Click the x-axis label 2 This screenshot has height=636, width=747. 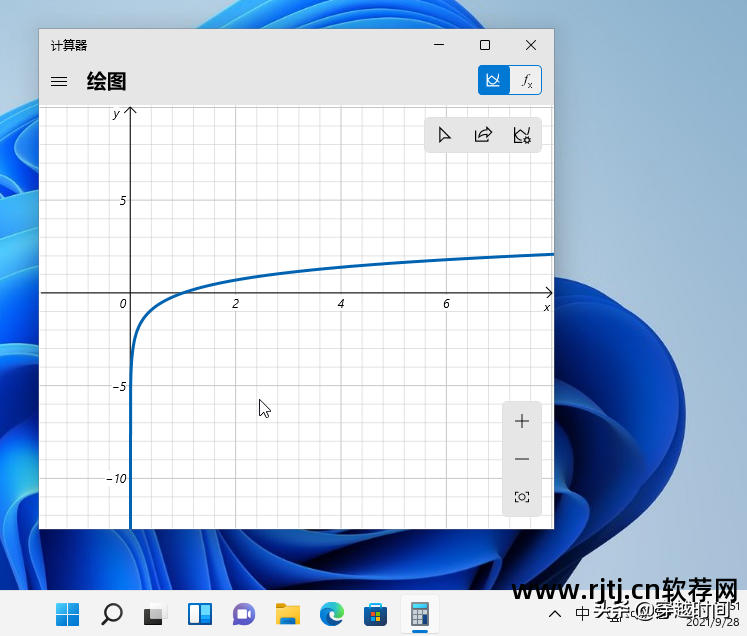pos(236,304)
